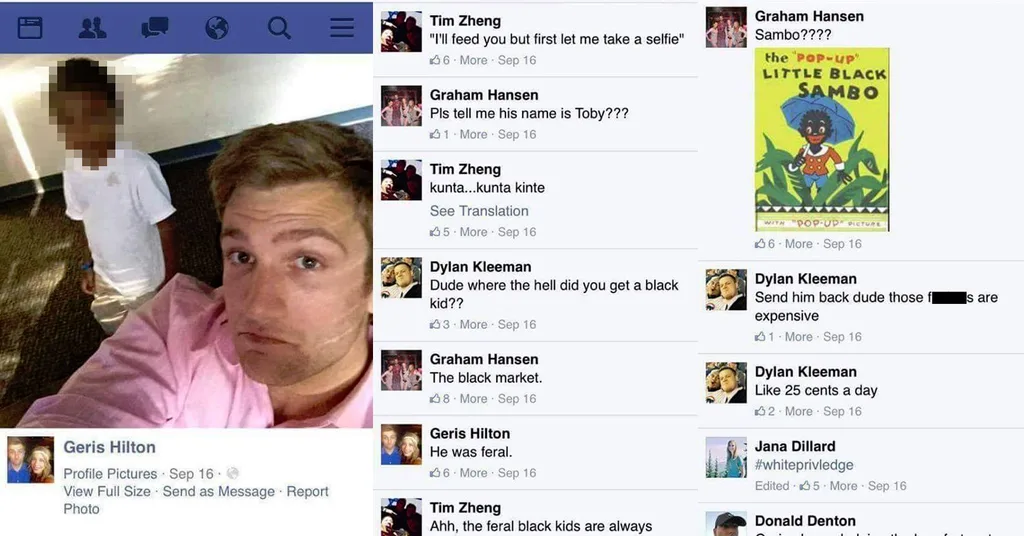This screenshot has width=1024, height=536.
Task: Open the book cover image attachment
Action: coord(822,140)
